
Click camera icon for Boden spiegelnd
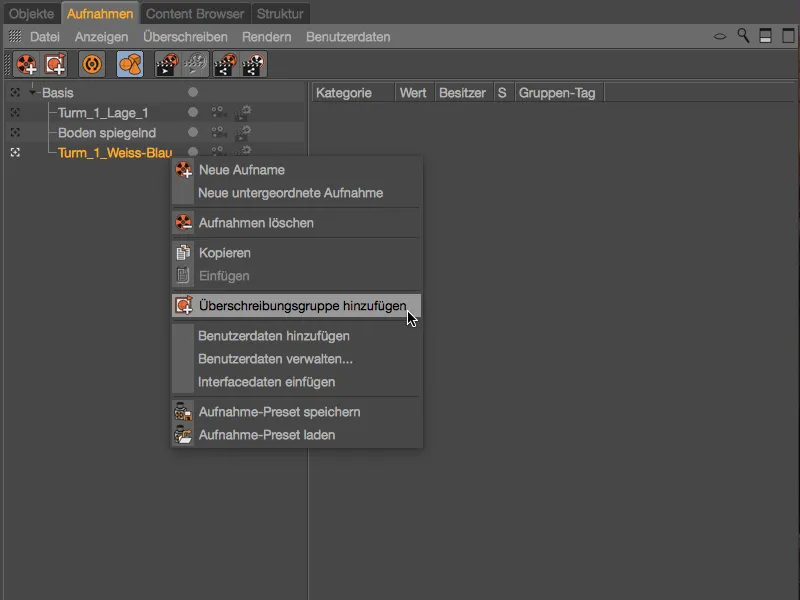(x=218, y=132)
